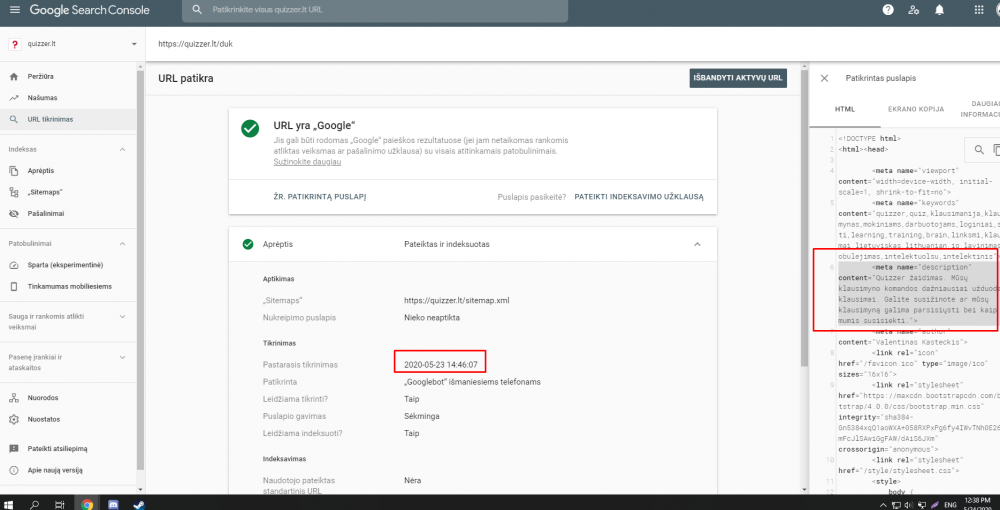Screen dimensions: 1000x510
Task: Select the HTML tab
Action: 845,108
